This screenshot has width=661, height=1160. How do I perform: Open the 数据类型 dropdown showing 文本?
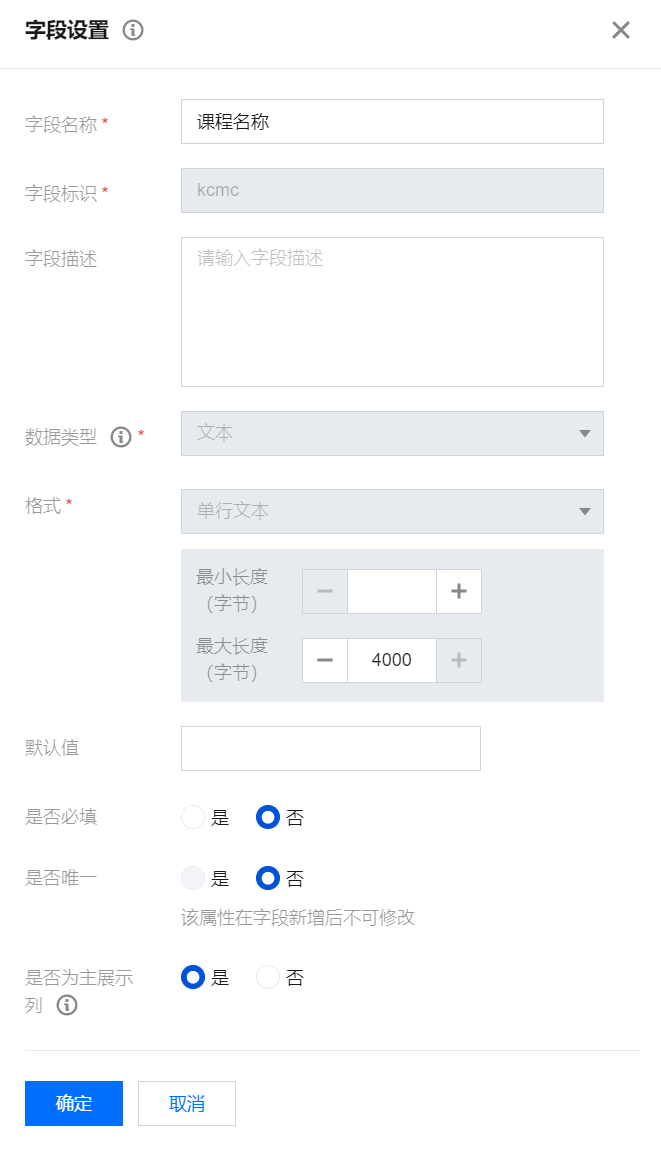pos(392,433)
